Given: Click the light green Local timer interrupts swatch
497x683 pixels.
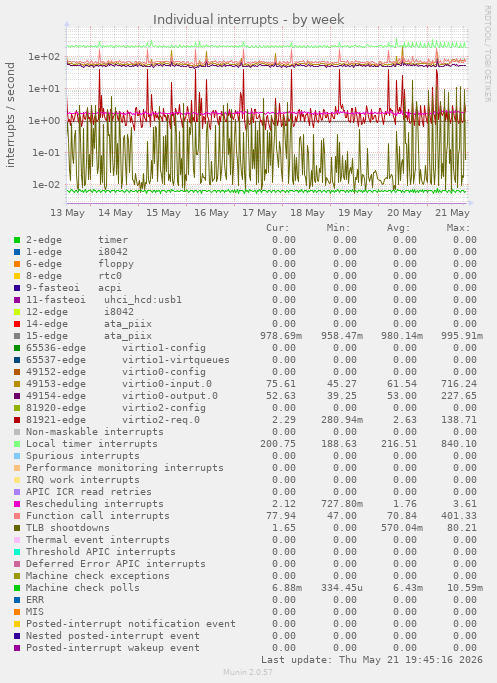Looking at the screenshot, I should [17, 444].
